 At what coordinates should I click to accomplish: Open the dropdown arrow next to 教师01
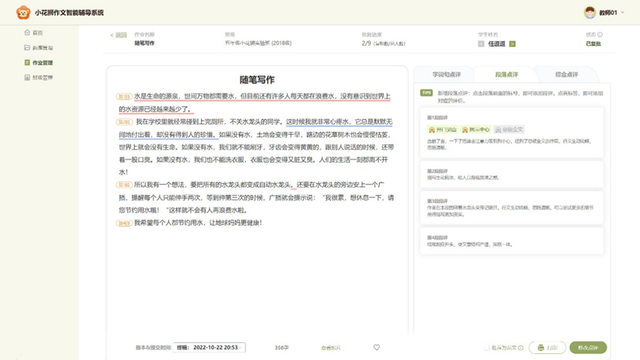pos(622,13)
